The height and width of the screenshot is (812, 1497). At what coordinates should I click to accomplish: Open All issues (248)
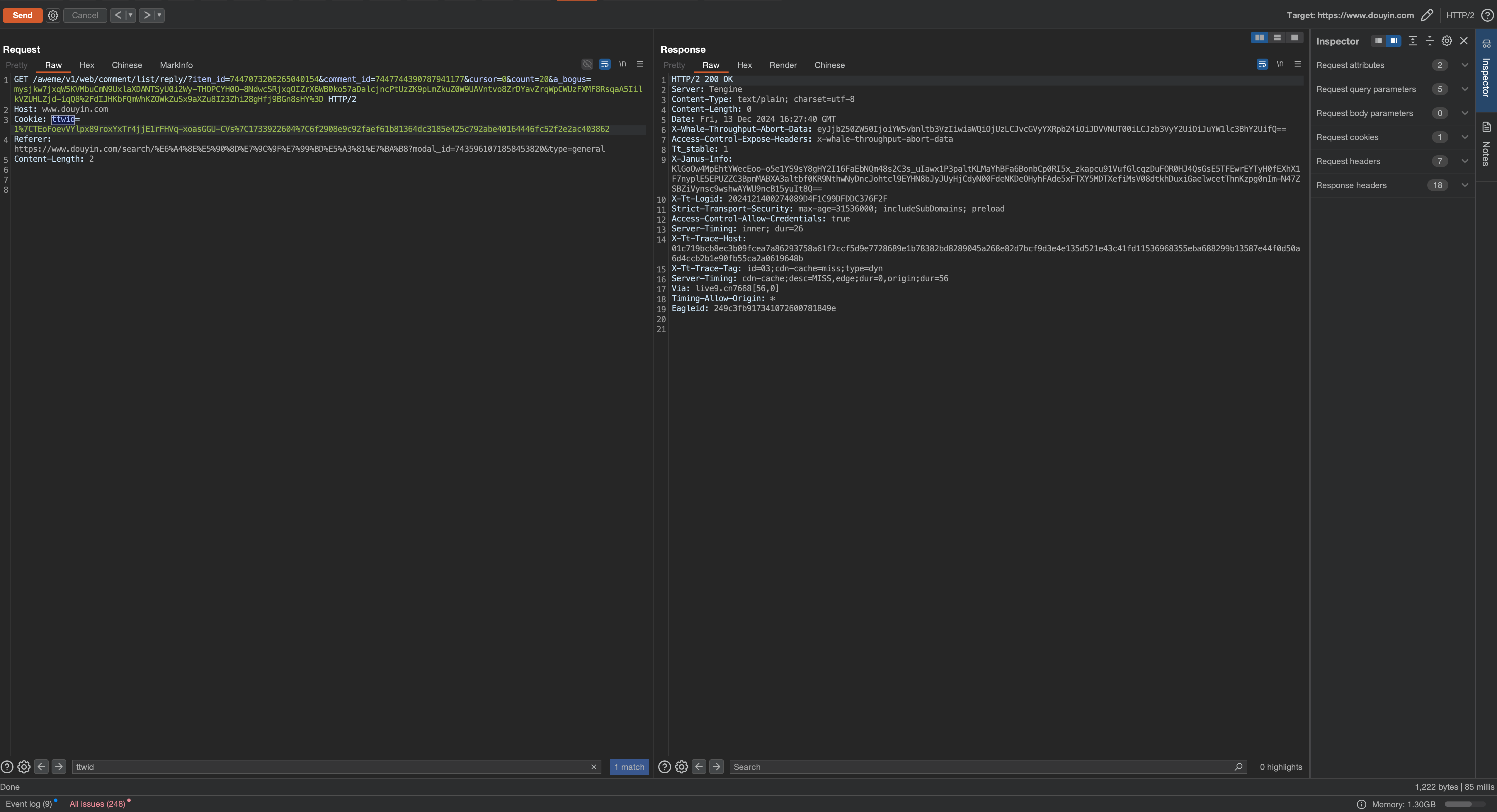pyautogui.click(x=98, y=804)
